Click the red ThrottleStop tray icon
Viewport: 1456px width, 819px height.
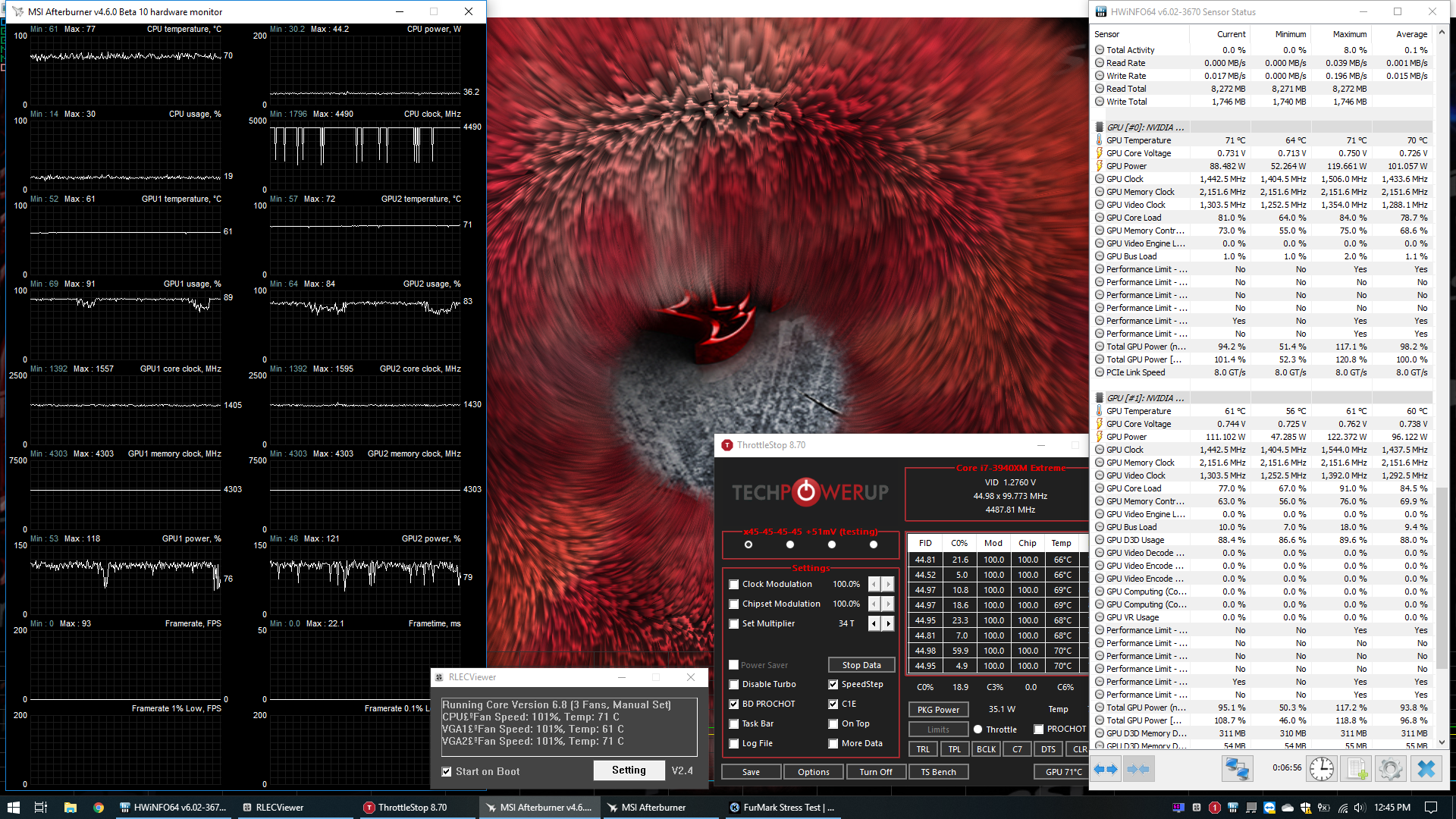click(1215, 808)
